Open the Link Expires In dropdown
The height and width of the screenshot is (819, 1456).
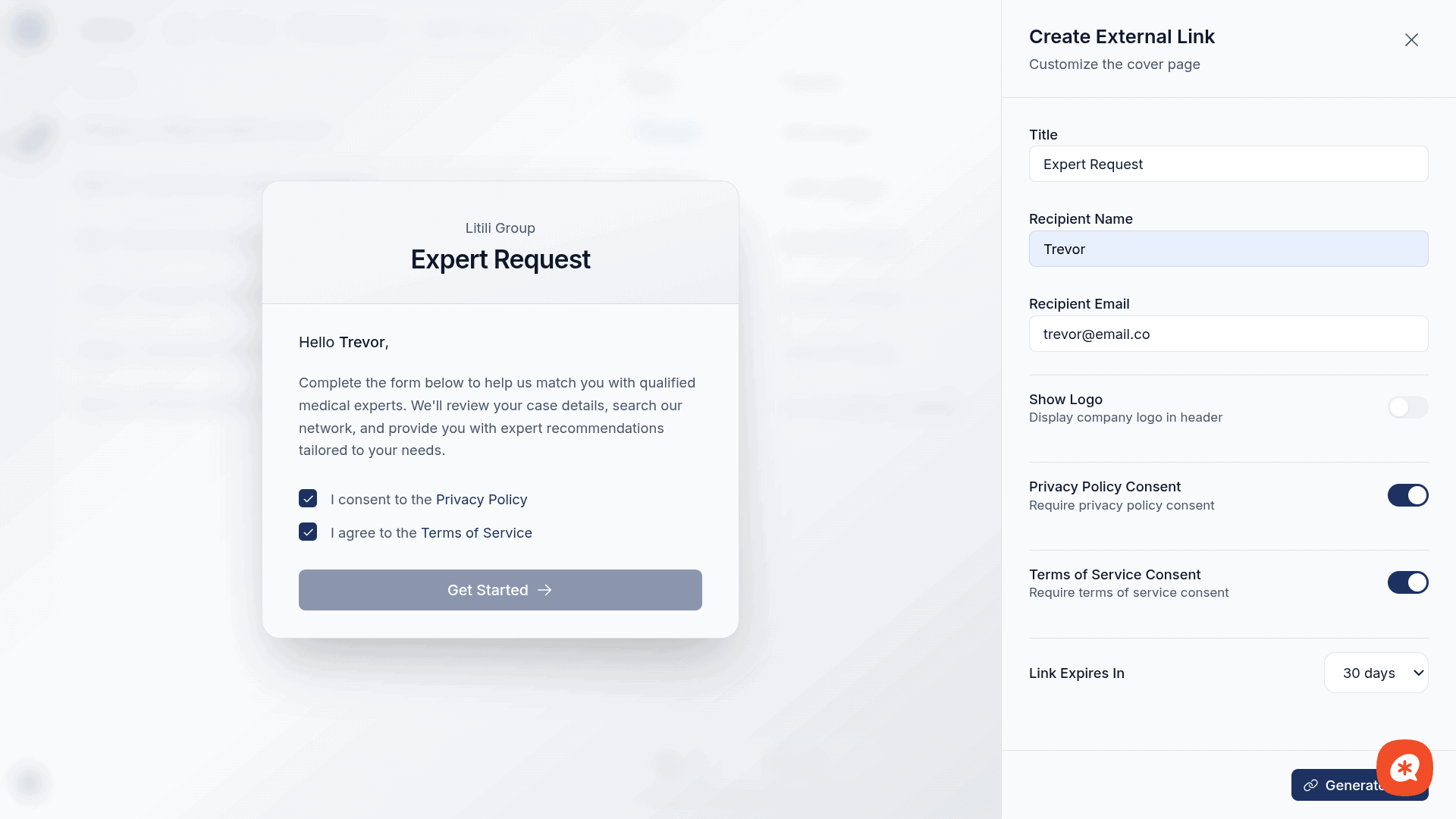point(1376,673)
